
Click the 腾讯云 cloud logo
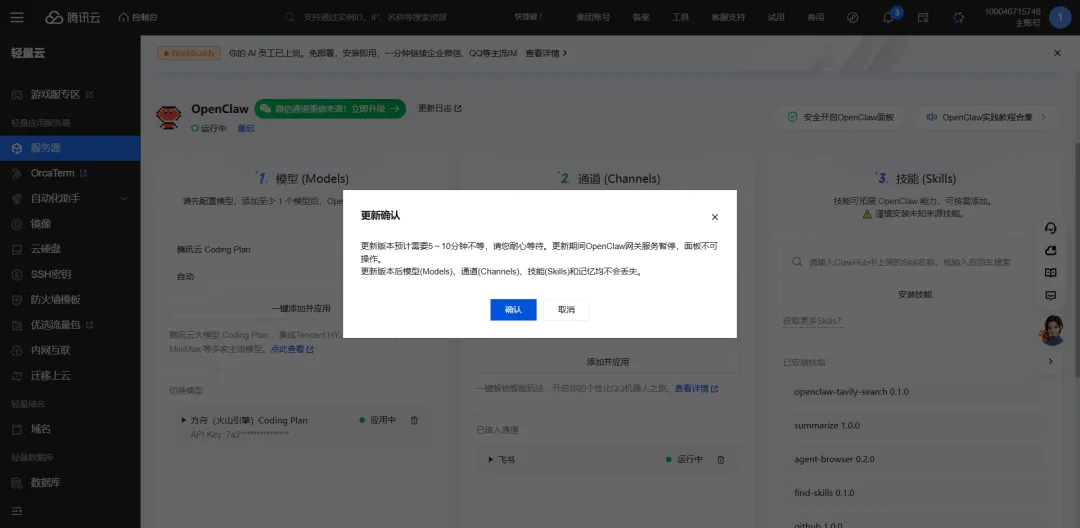coord(73,17)
